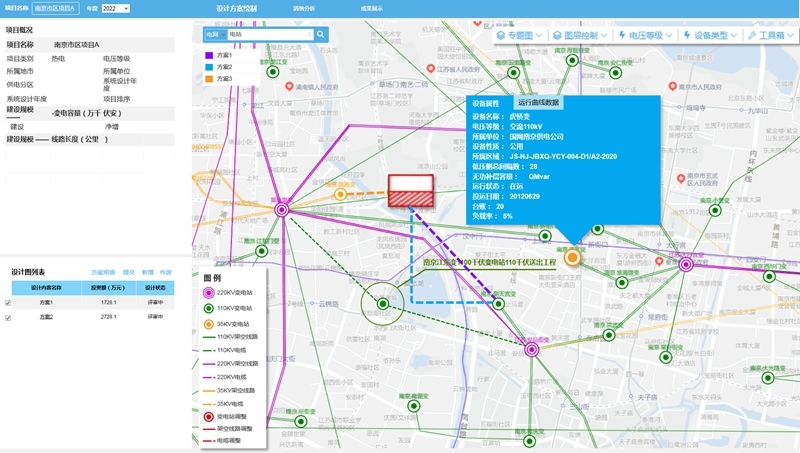Click the 江苏省人民政府 red map pin
The height and width of the screenshot is (453, 800).
tap(431, 68)
